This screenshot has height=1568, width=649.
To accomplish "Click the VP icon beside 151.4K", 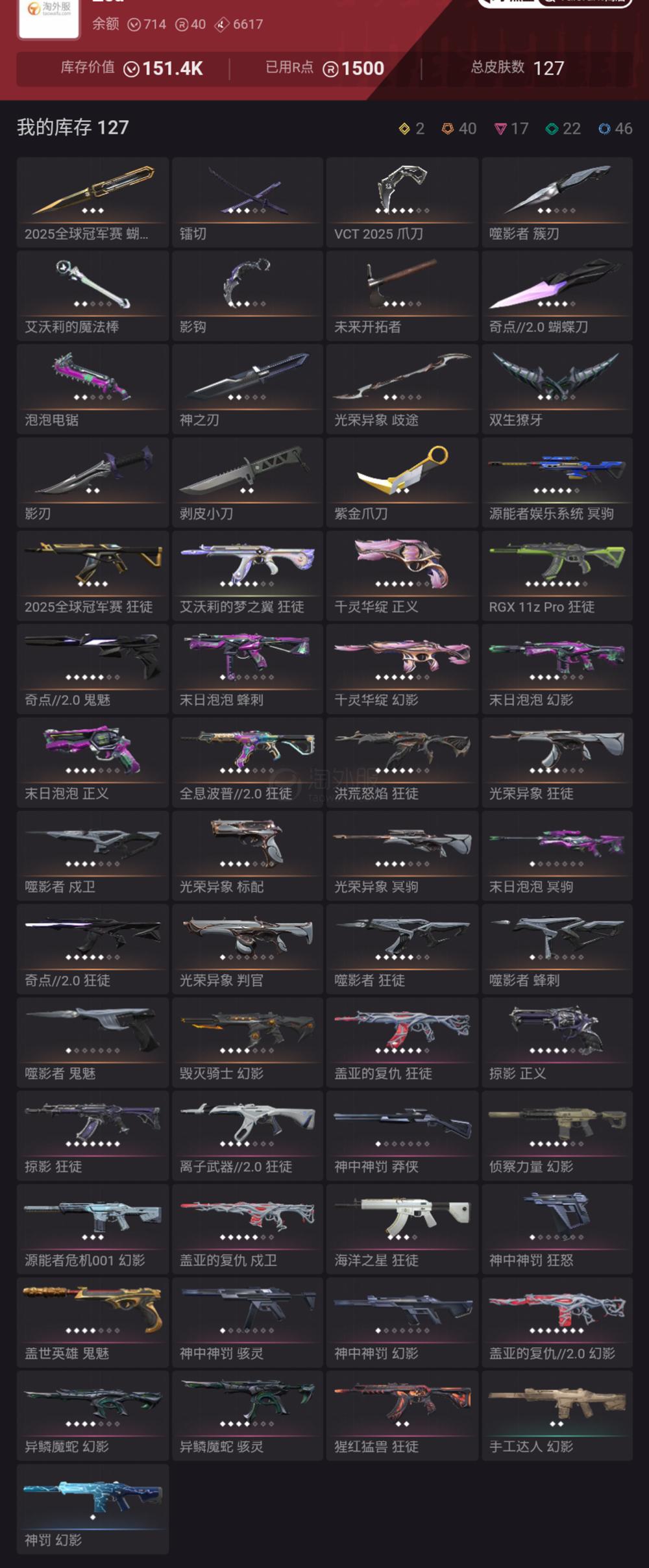I will click(x=131, y=69).
